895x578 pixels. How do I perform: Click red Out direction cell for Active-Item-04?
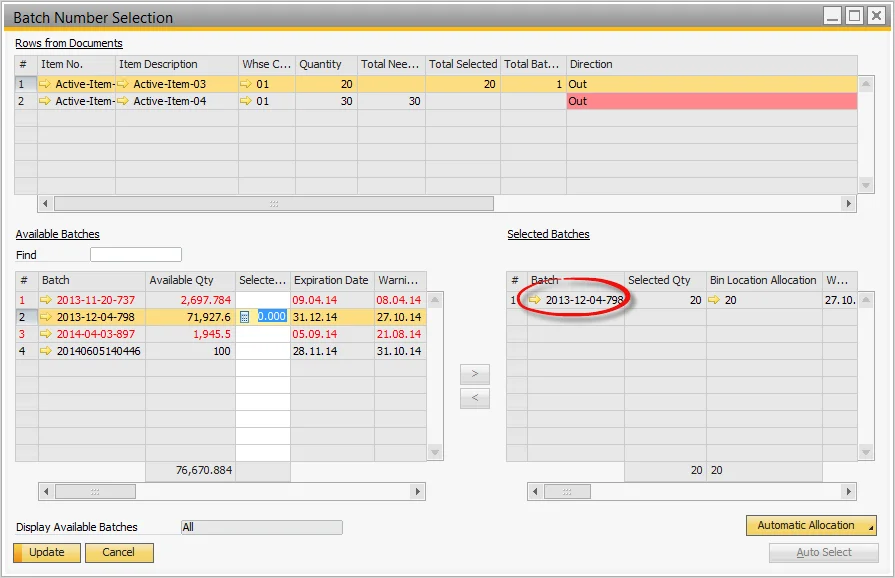pos(712,101)
